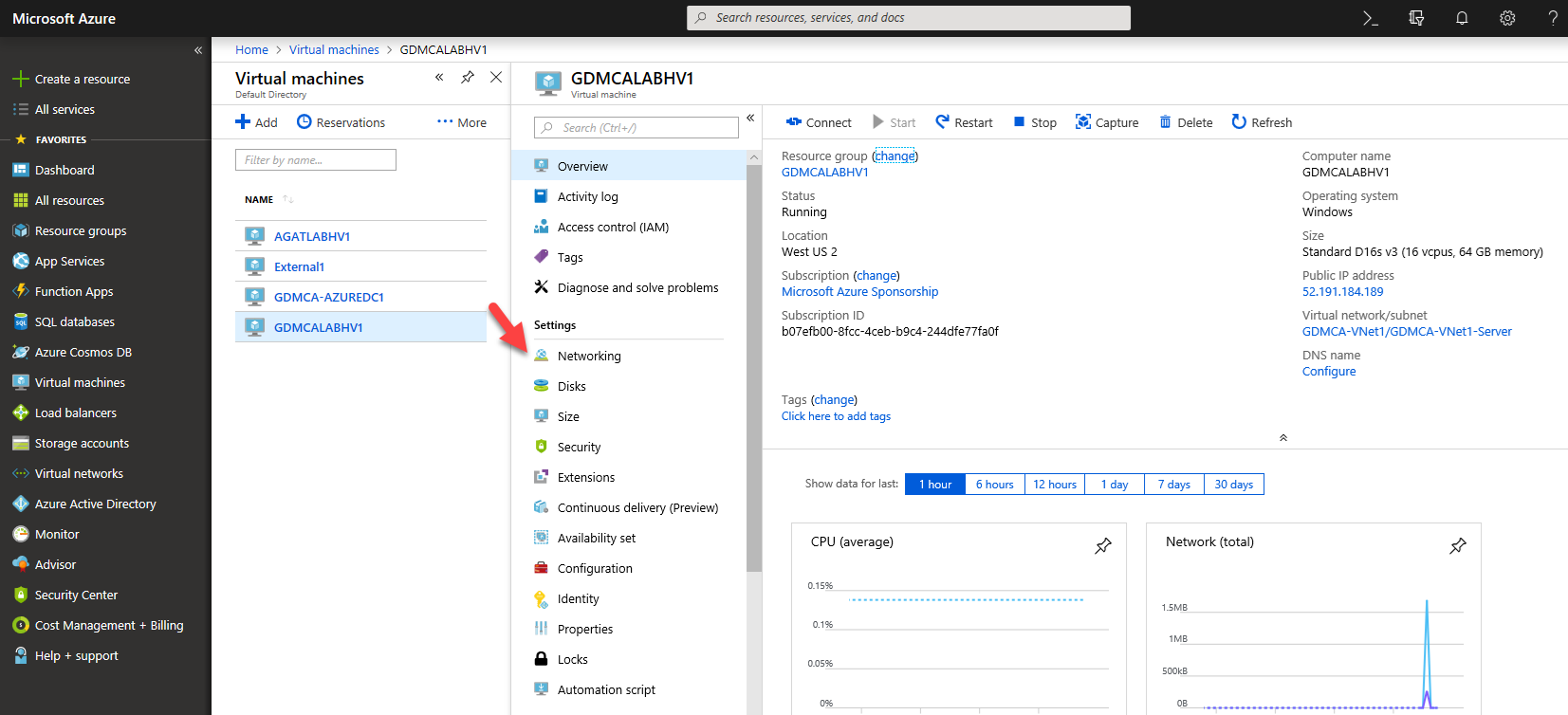Click the Security Center shield icon
Viewport: 1568px width, 715px height.
coord(21,595)
